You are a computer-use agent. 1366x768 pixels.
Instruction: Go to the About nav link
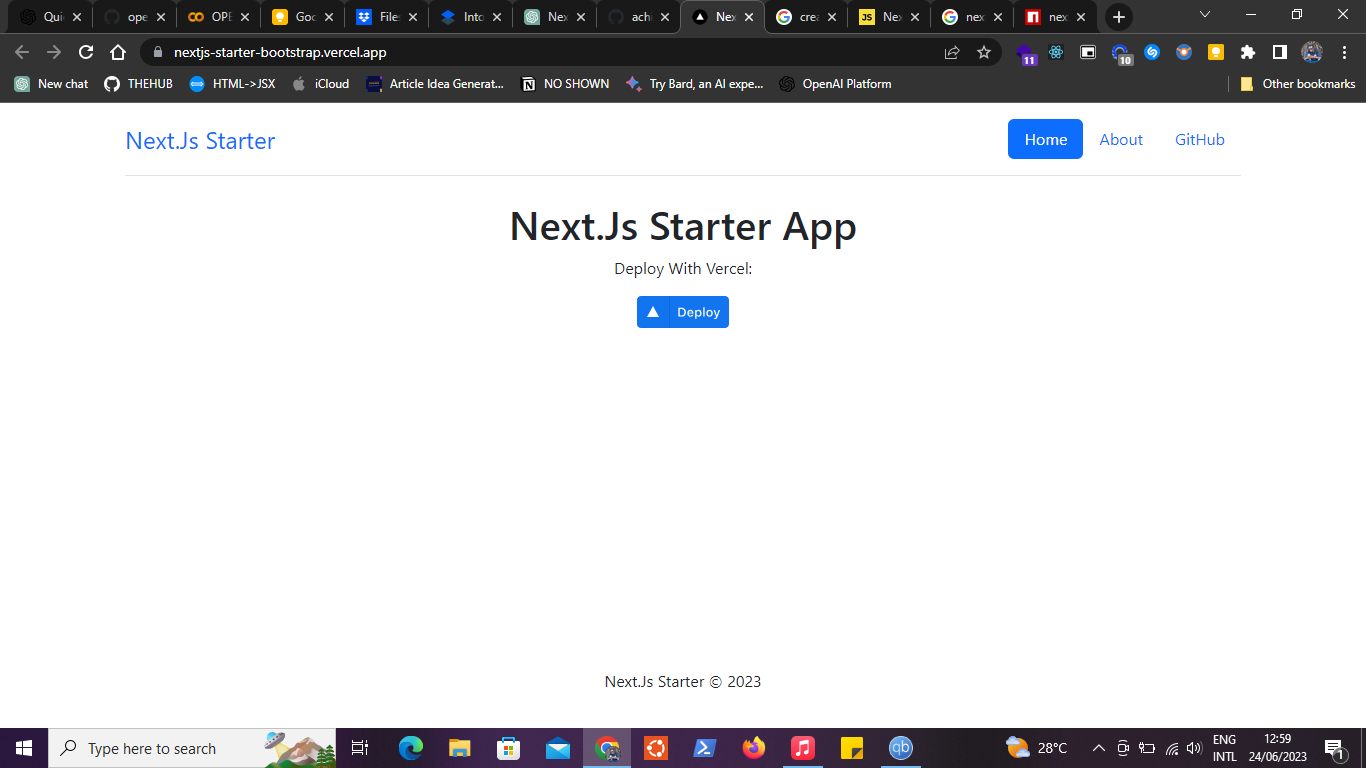(x=1121, y=139)
